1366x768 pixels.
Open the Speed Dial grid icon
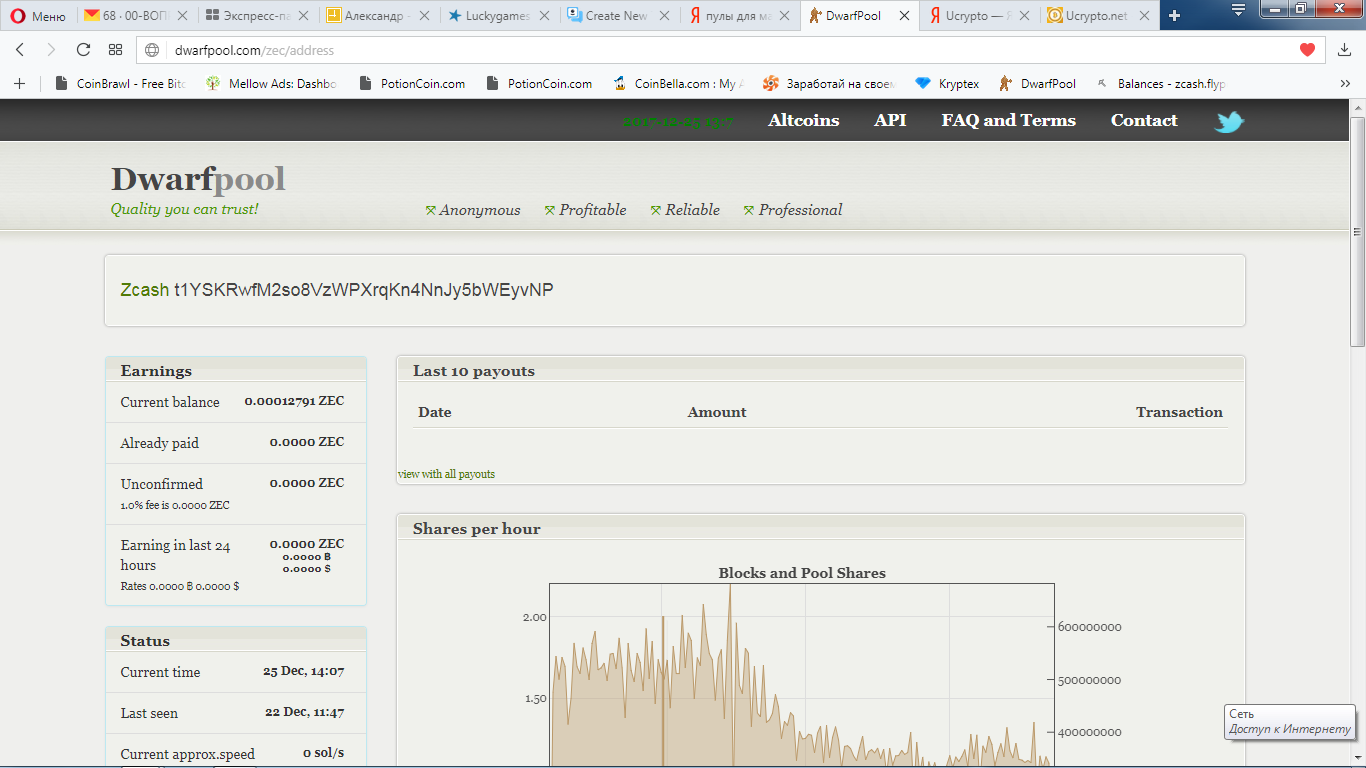(116, 50)
